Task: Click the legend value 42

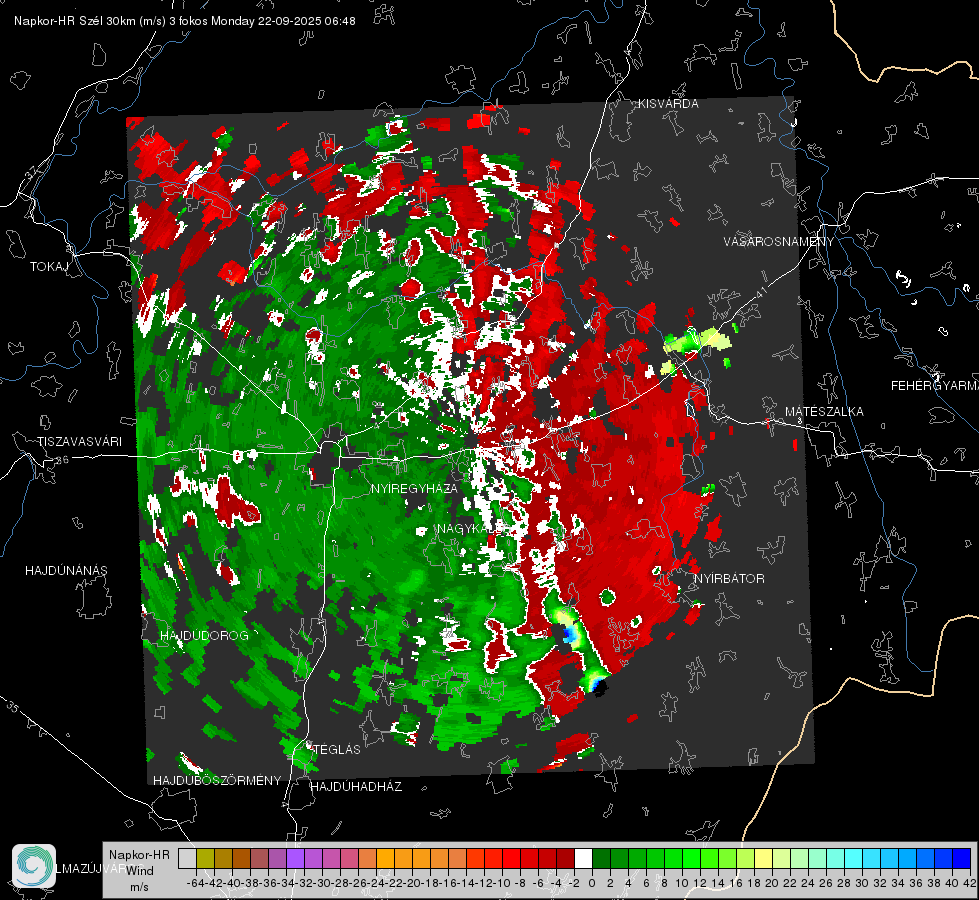Action: [x=970, y=884]
